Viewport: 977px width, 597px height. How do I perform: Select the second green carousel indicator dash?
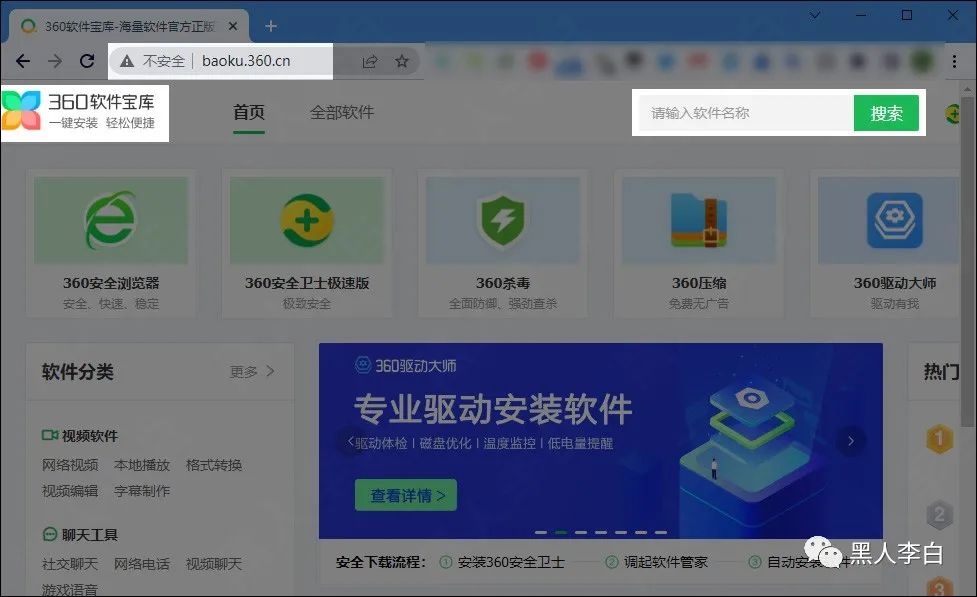[x=561, y=532]
